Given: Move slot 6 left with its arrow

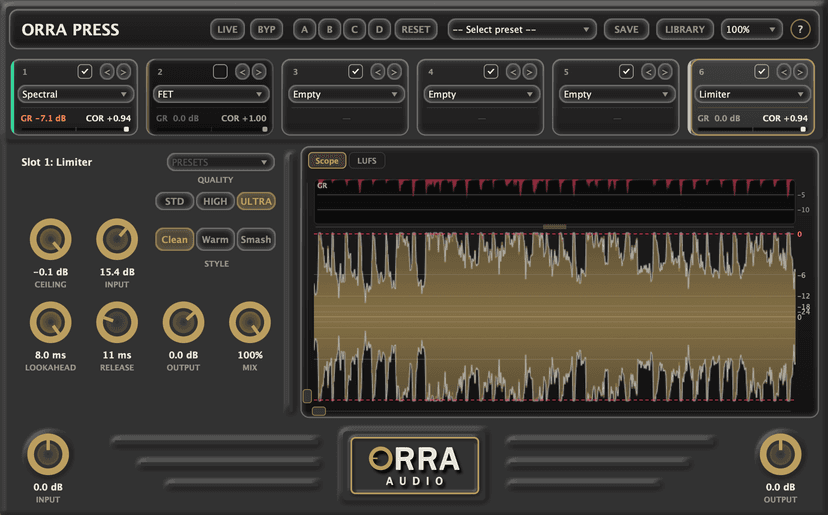Looking at the screenshot, I should pyautogui.click(x=784, y=72).
